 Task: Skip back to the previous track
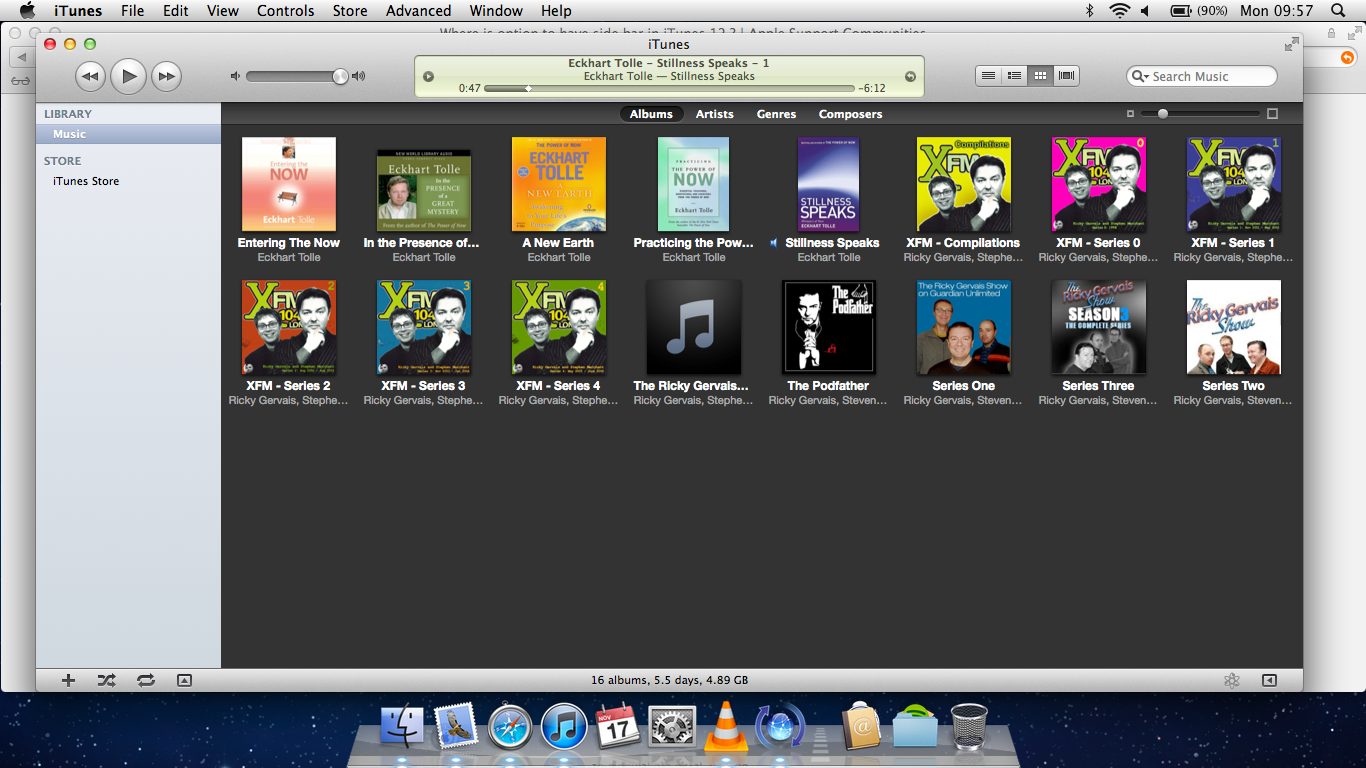pos(90,76)
